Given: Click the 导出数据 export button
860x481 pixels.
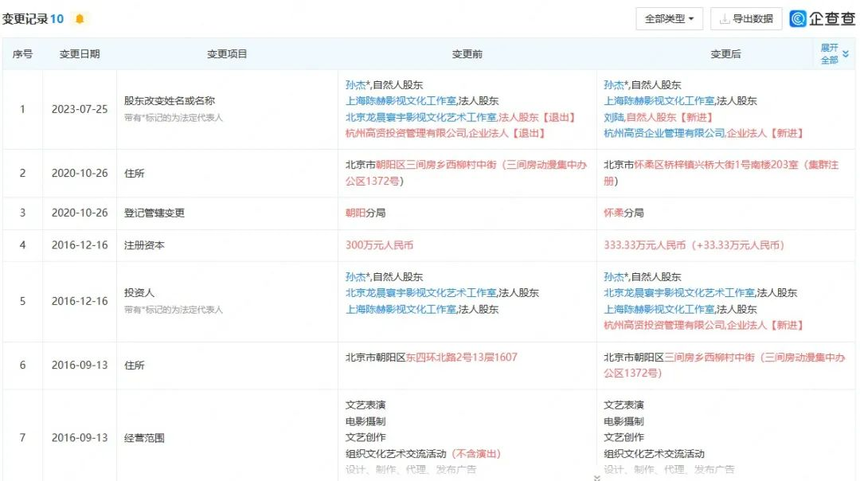Looking at the screenshot, I should pyautogui.click(x=746, y=19).
